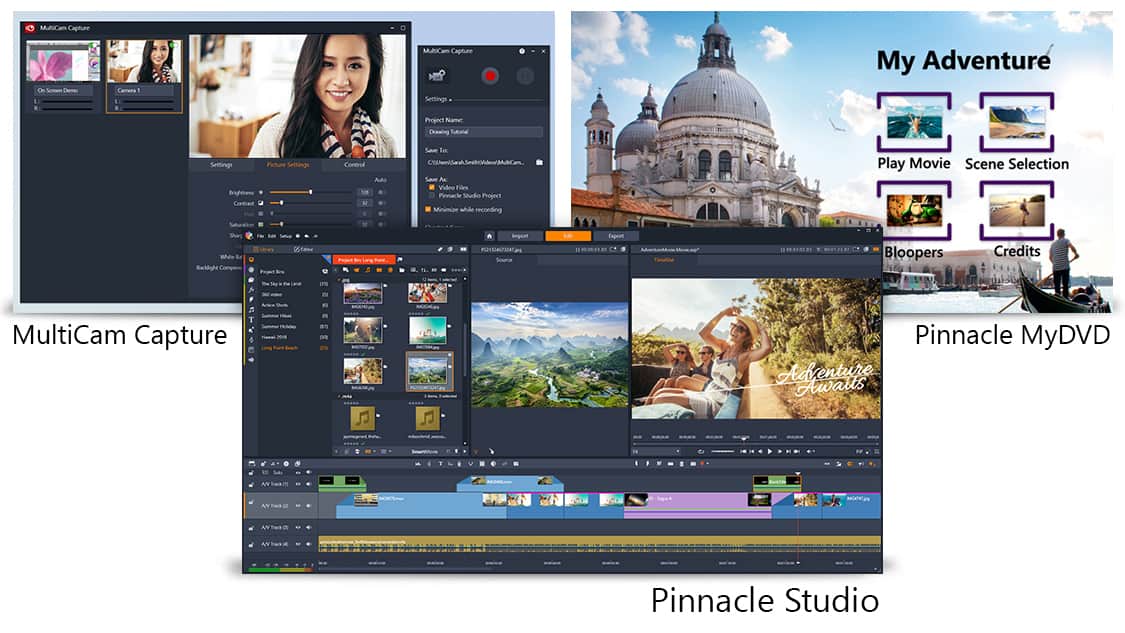Open preview volume control

coord(809,451)
